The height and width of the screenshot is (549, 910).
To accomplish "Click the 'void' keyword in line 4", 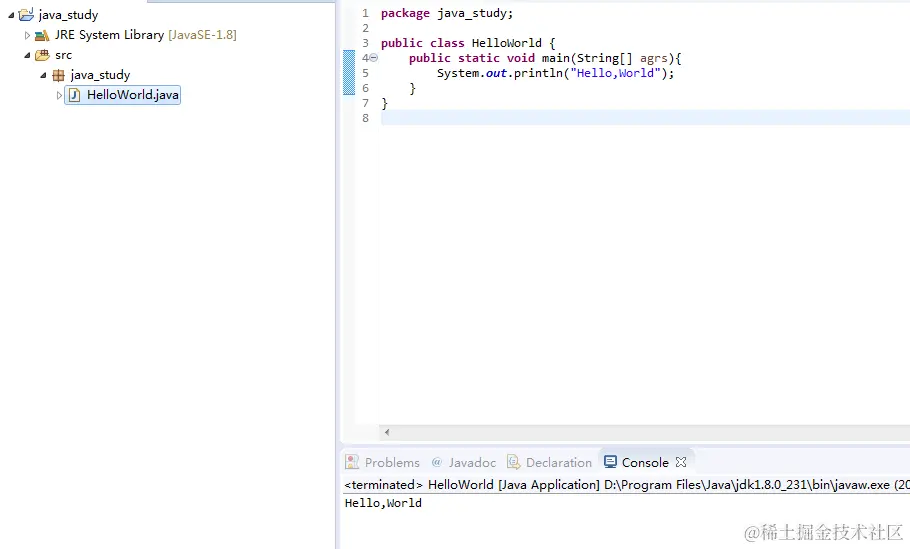I will click(521, 58).
